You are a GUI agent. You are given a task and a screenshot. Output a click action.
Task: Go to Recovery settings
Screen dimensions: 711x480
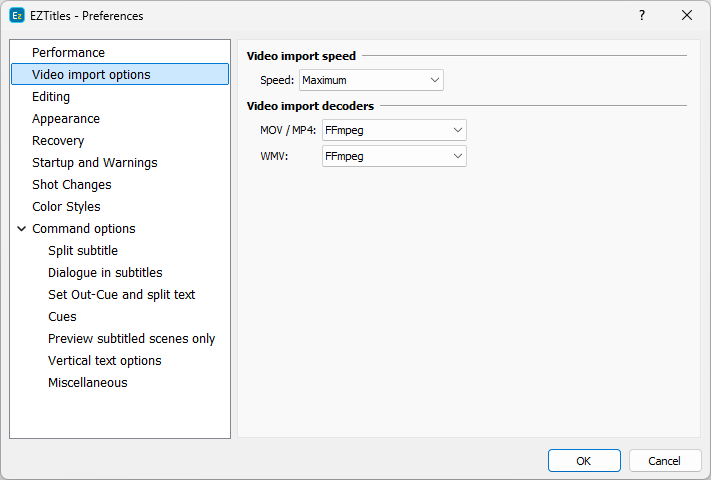coord(58,141)
